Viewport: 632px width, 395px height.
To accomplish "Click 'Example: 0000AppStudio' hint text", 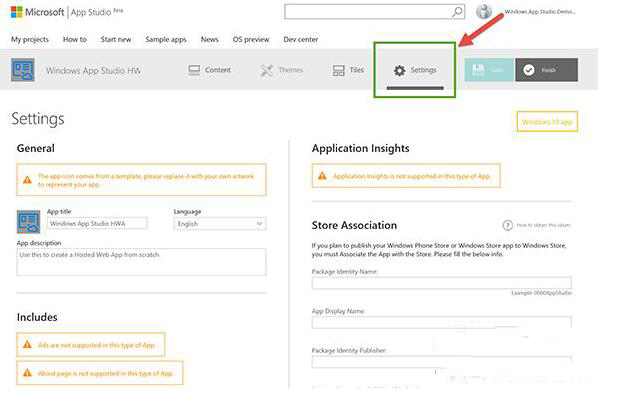I will (541, 293).
